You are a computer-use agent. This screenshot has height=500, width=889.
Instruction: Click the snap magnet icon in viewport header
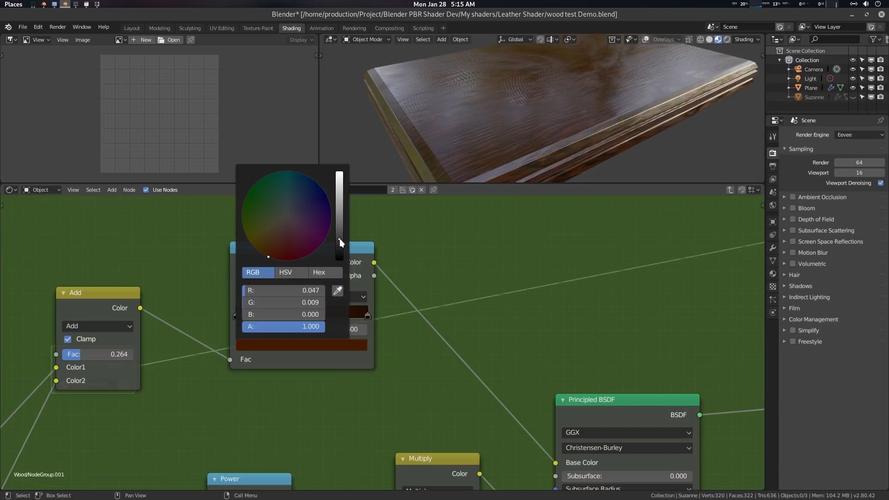coord(540,40)
